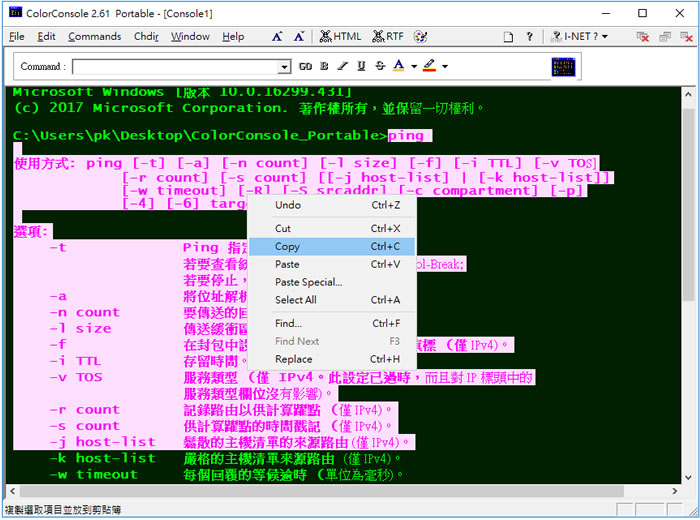Image resolution: width=700 pixels, height=520 pixels.
Task: Apply the highlight color marker button
Action: [429, 66]
